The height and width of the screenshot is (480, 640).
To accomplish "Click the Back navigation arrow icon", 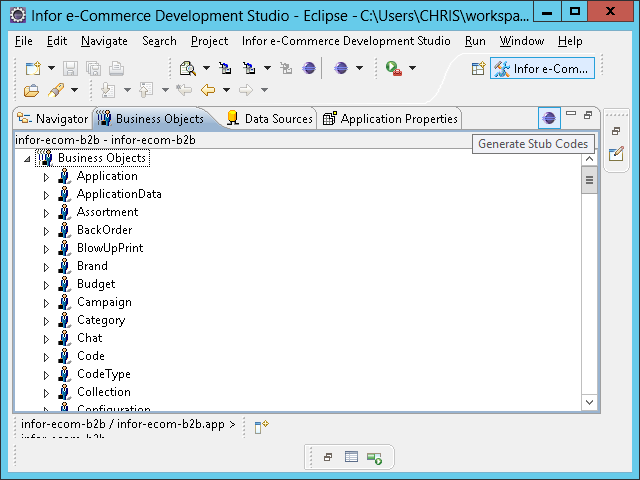I will 208,90.
